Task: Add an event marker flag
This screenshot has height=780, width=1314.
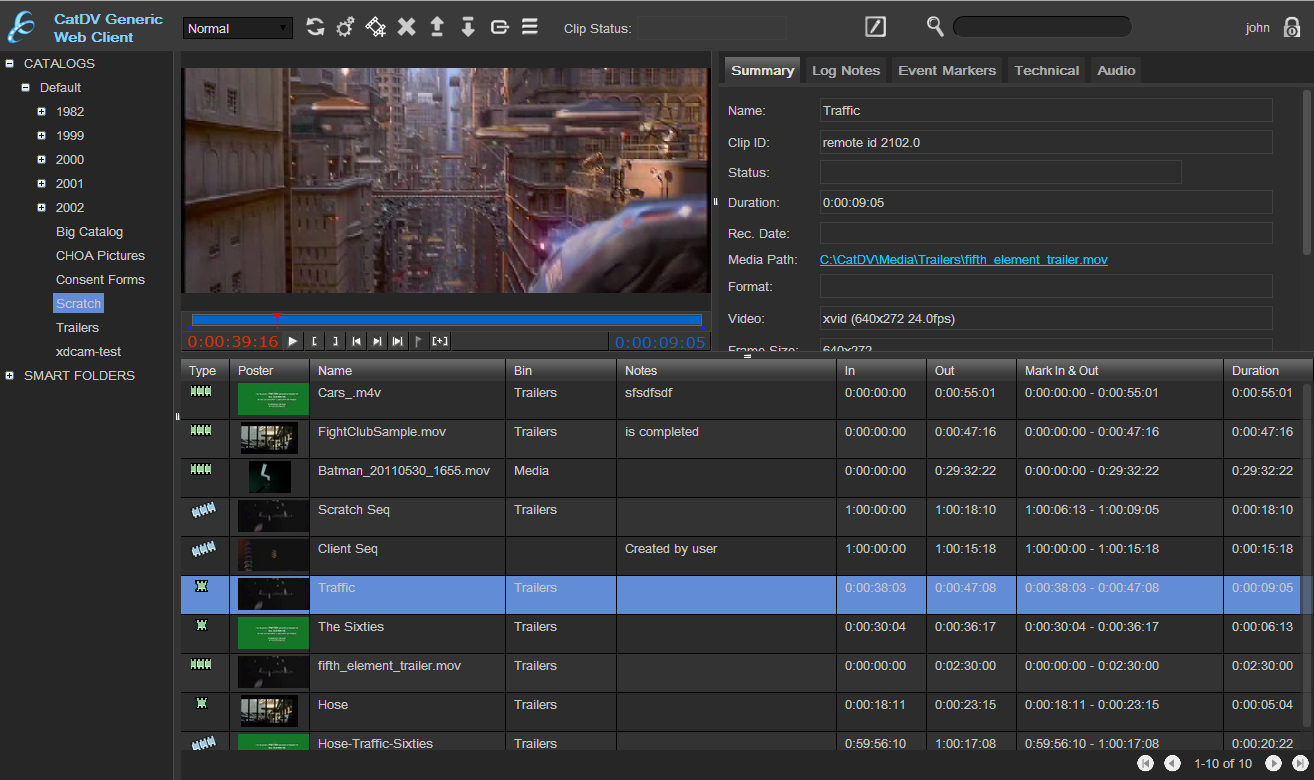Action: coord(419,341)
